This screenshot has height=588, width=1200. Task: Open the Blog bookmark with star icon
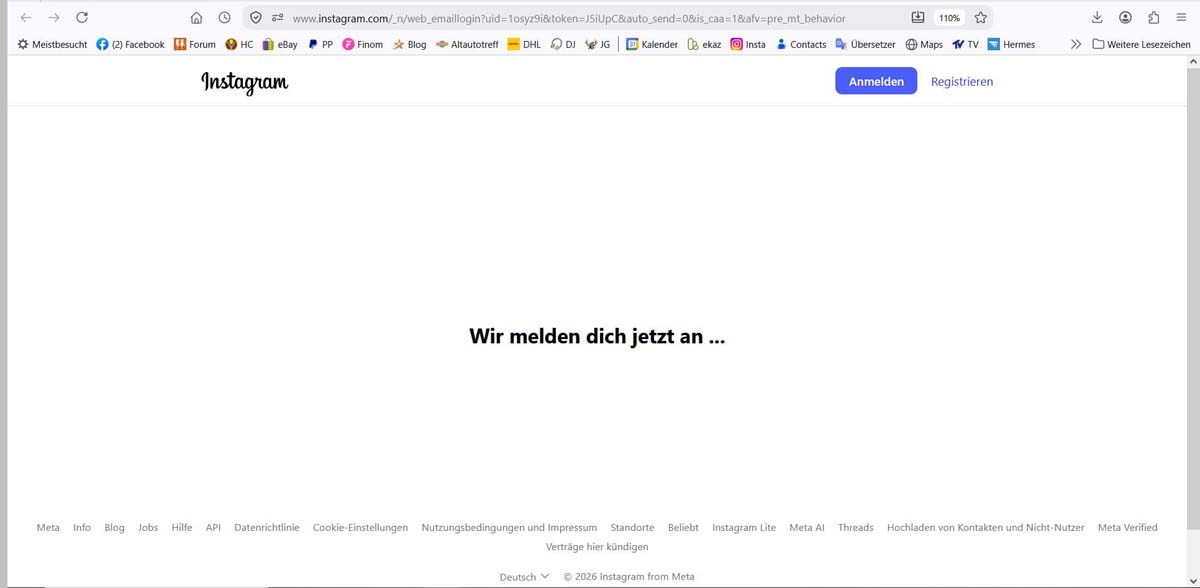click(409, 44)
